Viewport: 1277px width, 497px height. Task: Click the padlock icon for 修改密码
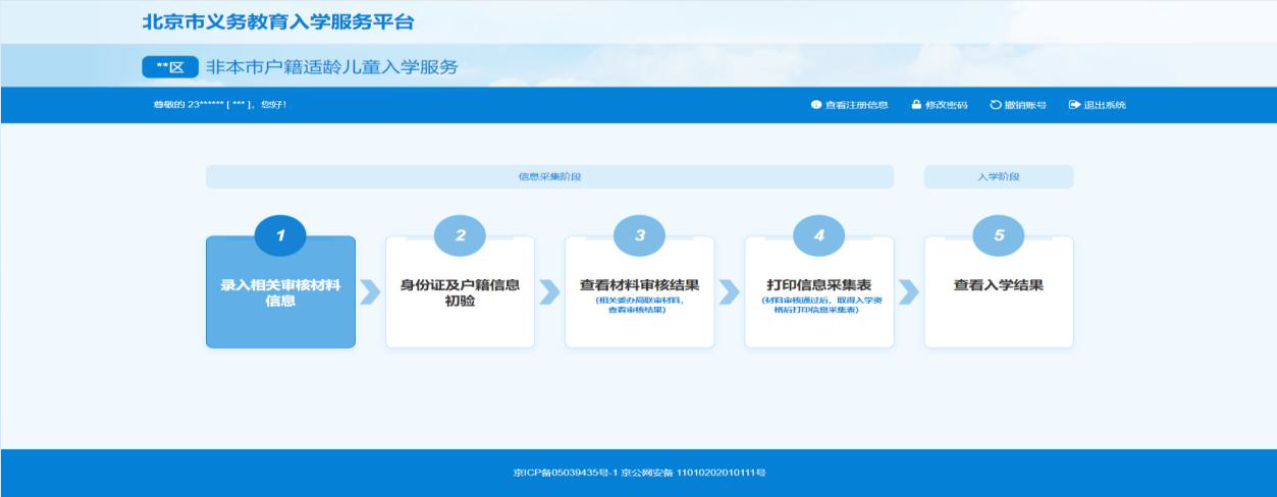tap(916, 105)
